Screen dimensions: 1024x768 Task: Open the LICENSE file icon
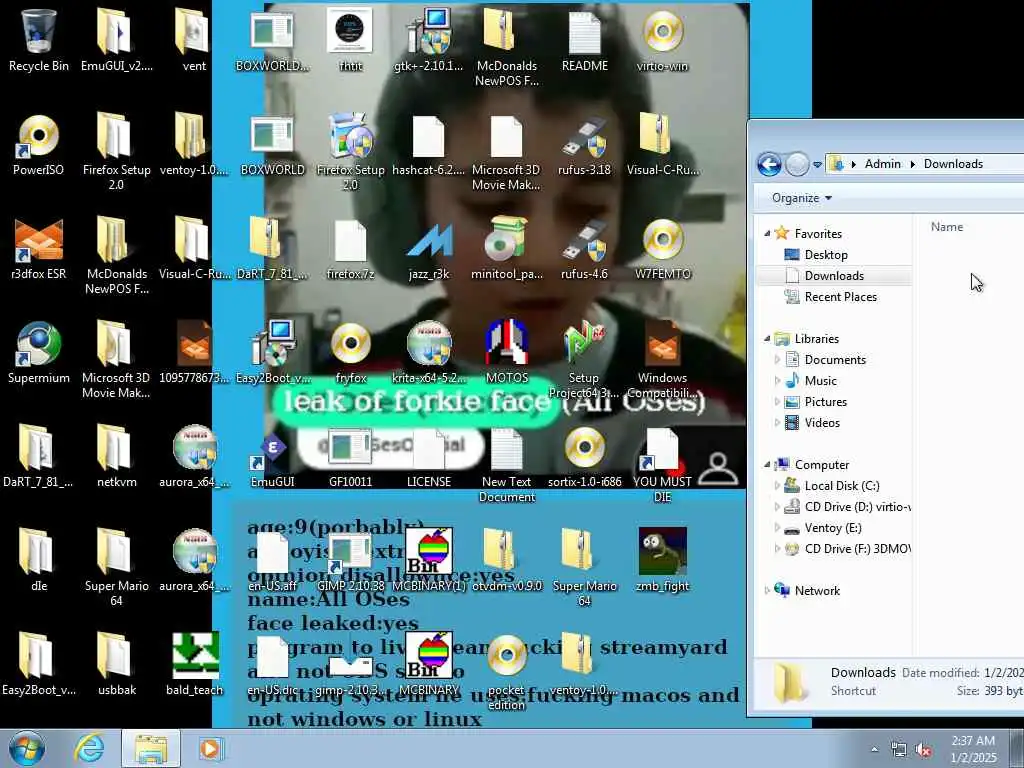pyautogui.click(x=428, y=456)
